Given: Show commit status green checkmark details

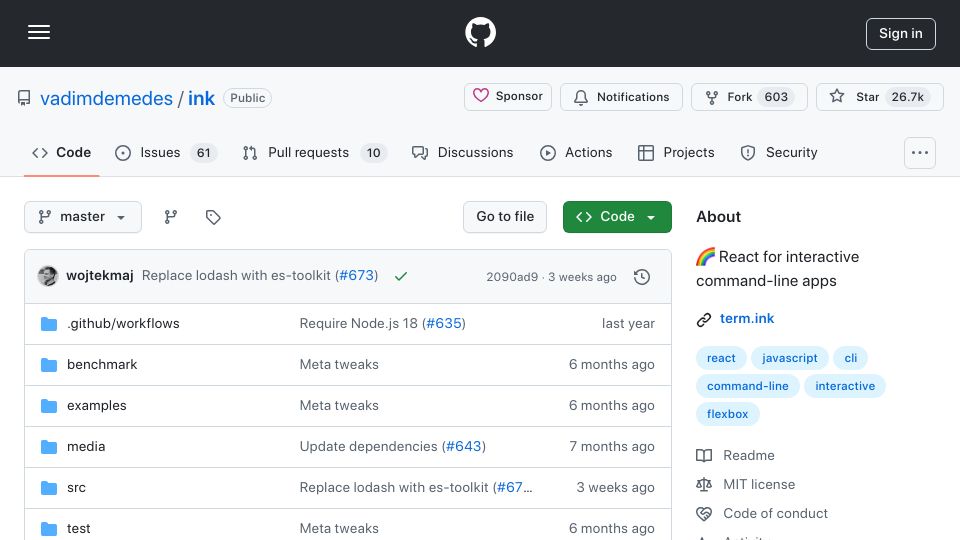Looking at the screenshot, I should 401,276.
